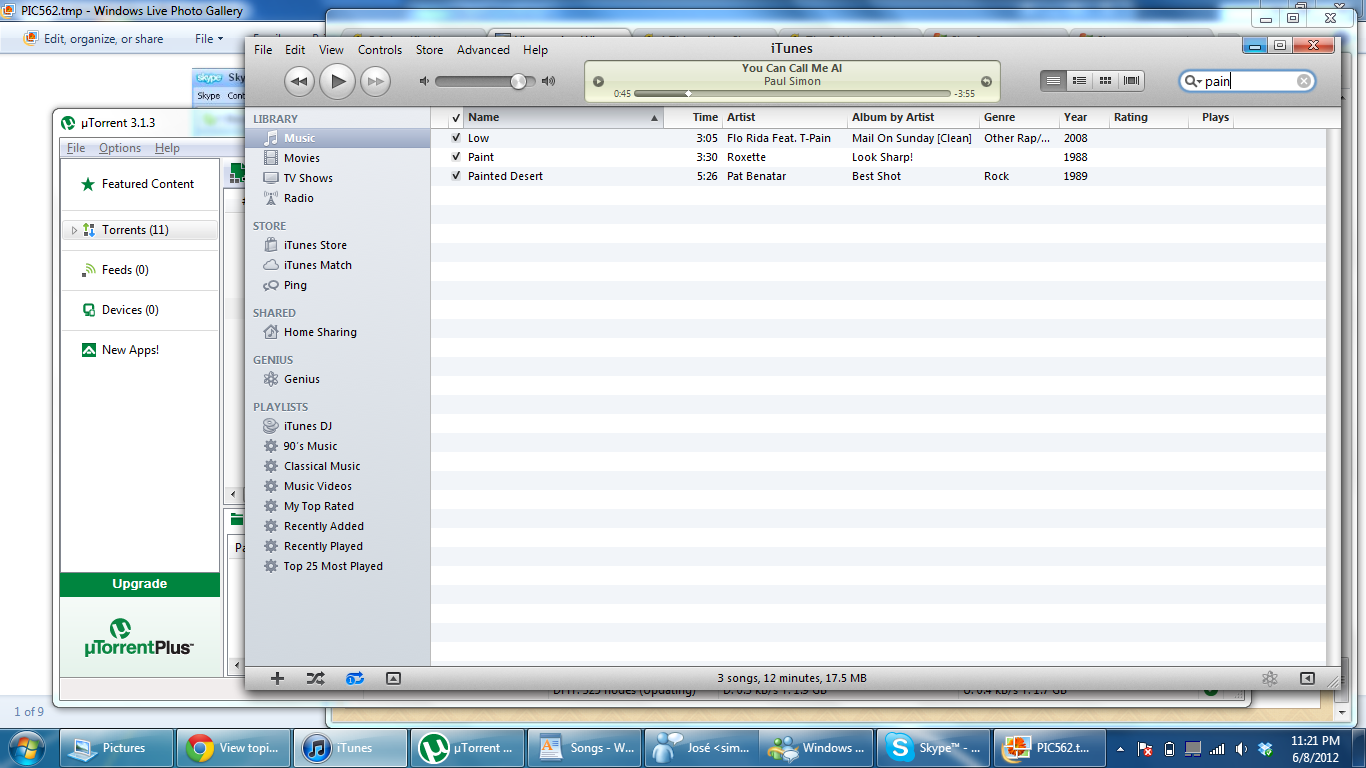Skip to the next track
The width and height of the screenshot is (1366, 768).
click(375, 81)
